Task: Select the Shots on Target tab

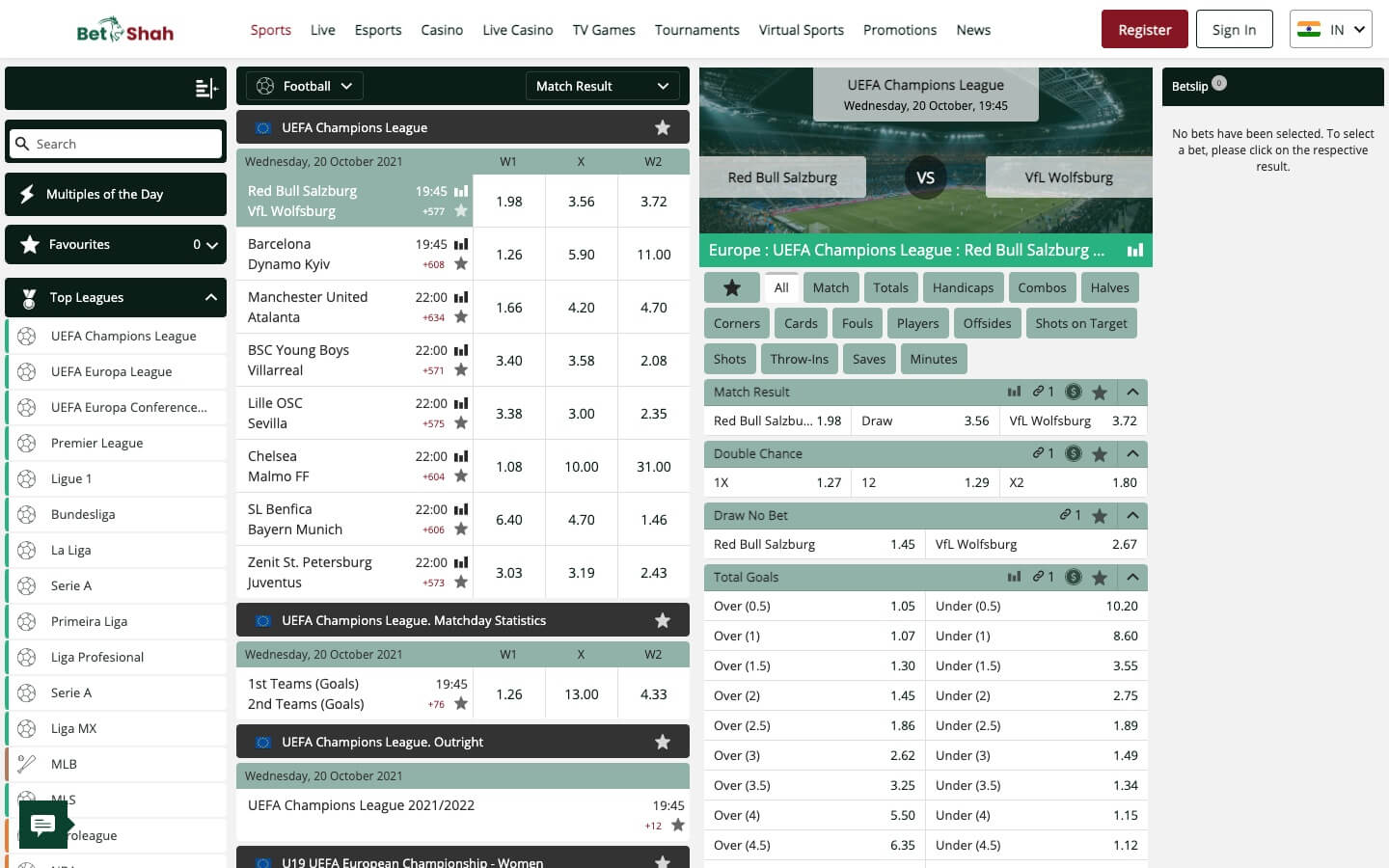Action: click(x=1081, y=323)
